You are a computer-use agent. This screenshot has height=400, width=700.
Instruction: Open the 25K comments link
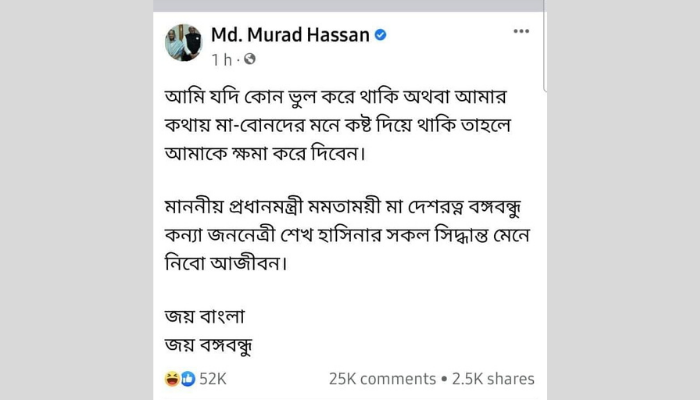click(381, 379)
